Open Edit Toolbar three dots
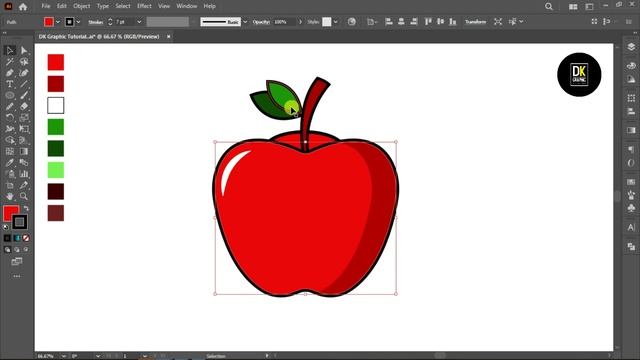The image size is (640, 360). pos(17,276)
